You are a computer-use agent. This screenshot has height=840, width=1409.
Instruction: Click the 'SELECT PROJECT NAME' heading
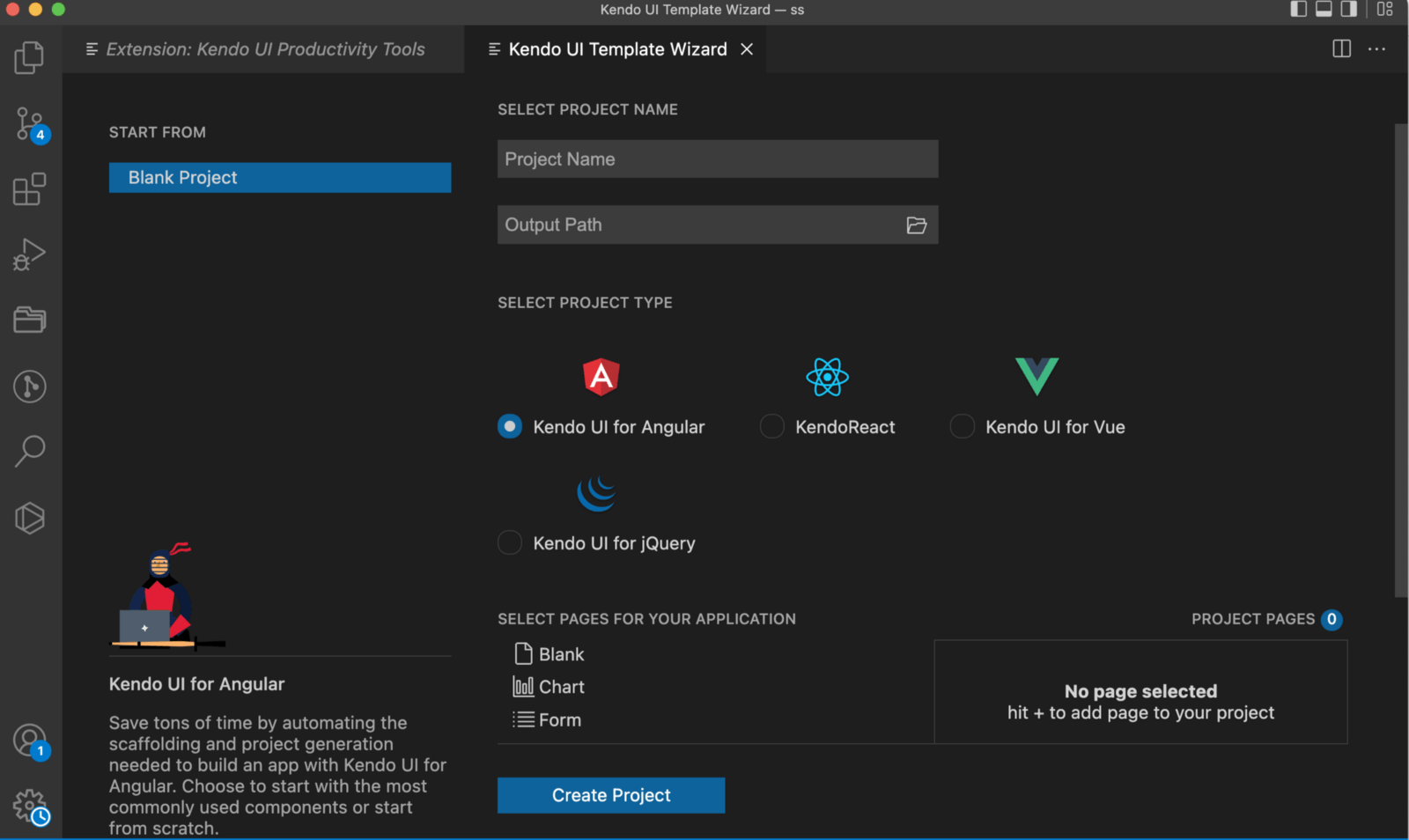click(587, 109)
